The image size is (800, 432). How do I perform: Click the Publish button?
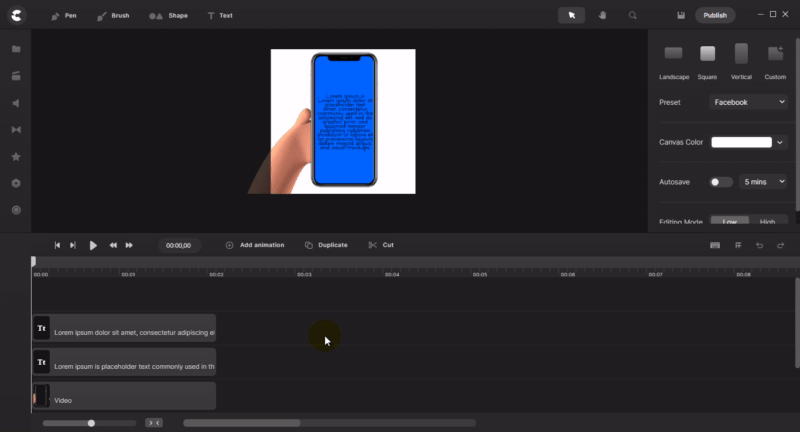715,15
